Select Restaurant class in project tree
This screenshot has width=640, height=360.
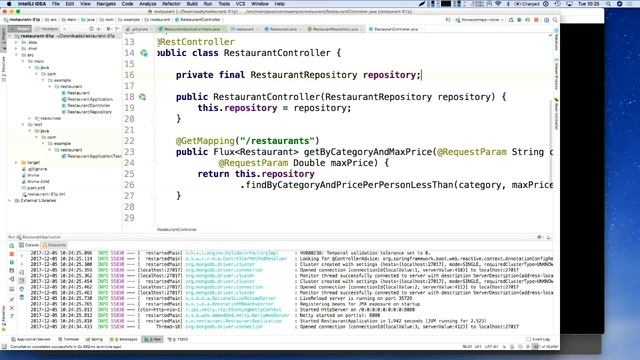[76, 93]
